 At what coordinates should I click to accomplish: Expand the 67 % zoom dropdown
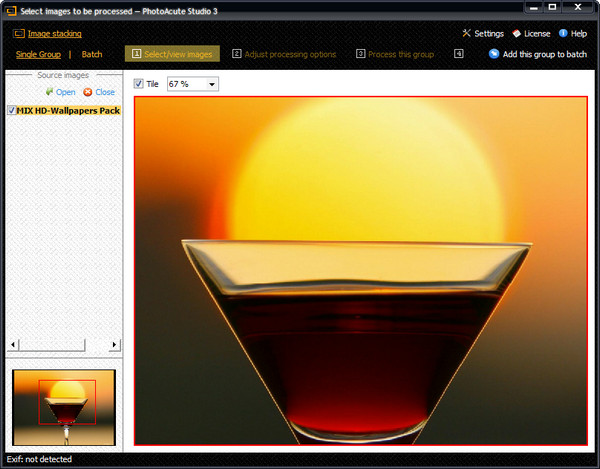click(212, 84)
